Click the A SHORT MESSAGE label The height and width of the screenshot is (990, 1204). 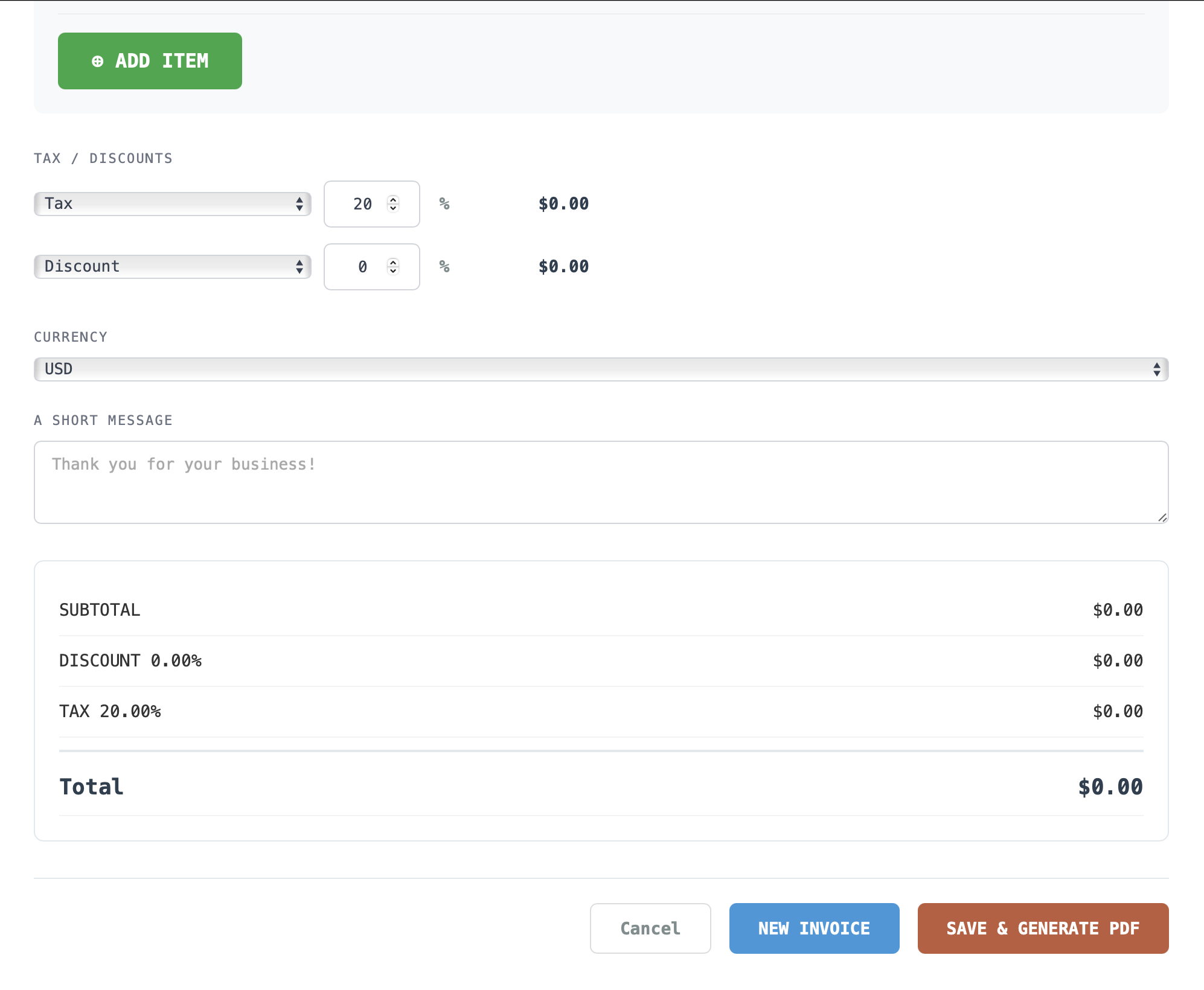pyautogui.click(x=103, y=421)
